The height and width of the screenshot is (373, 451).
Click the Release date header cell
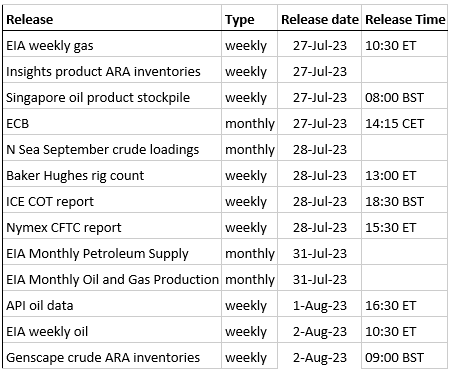[x=319, y=19]
